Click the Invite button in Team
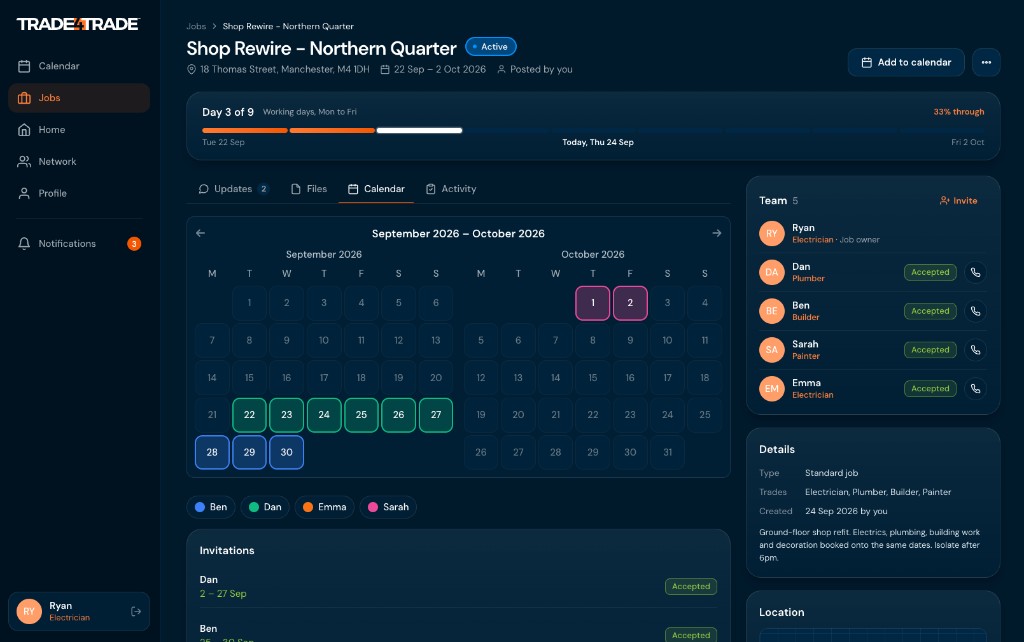 point(959,201)
